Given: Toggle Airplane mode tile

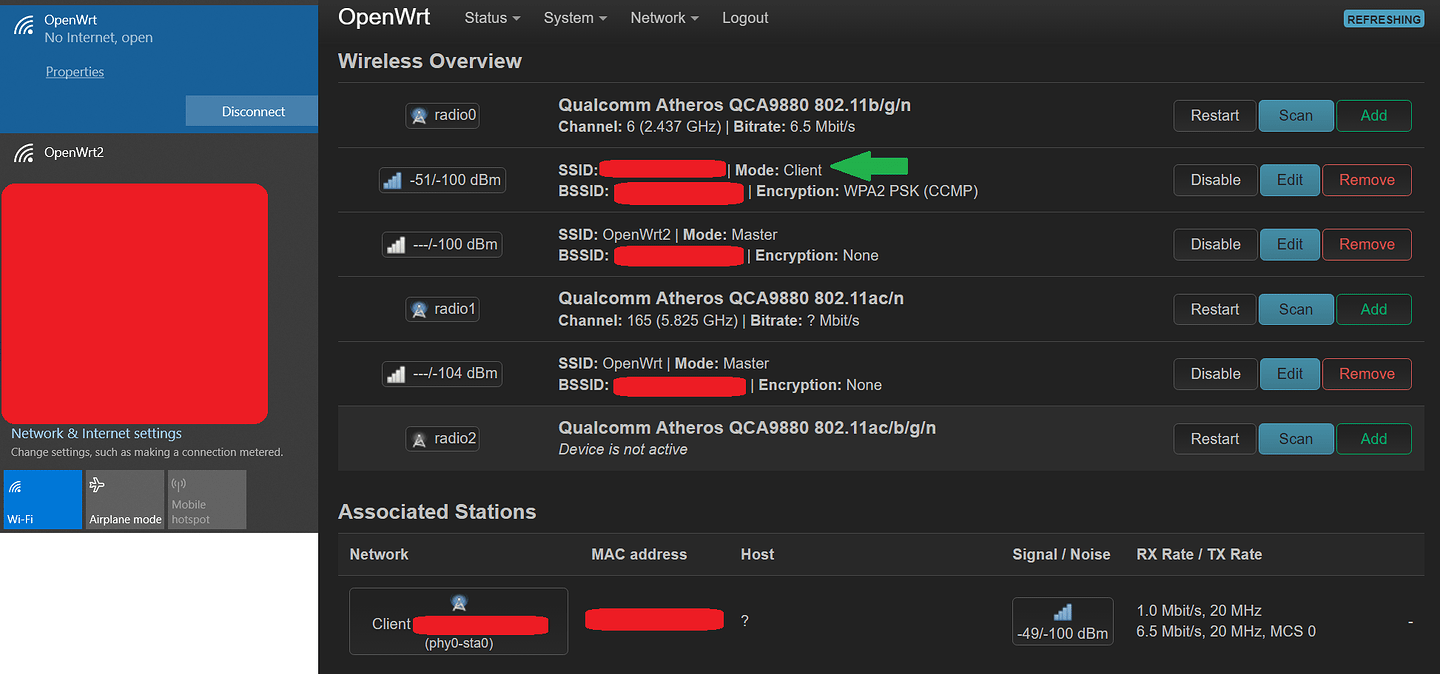Looking at the screenshot, I should [125, 499].
